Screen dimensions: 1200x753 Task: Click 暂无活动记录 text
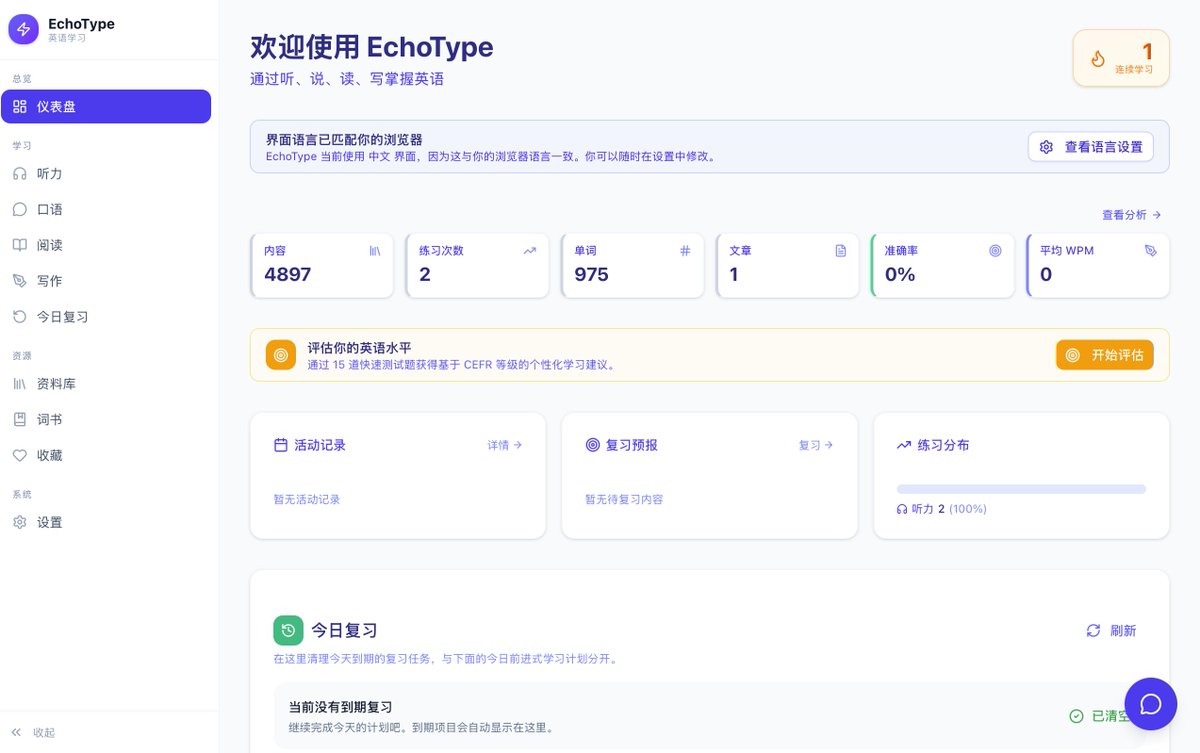pyautogui.click(x=307, y=499)
